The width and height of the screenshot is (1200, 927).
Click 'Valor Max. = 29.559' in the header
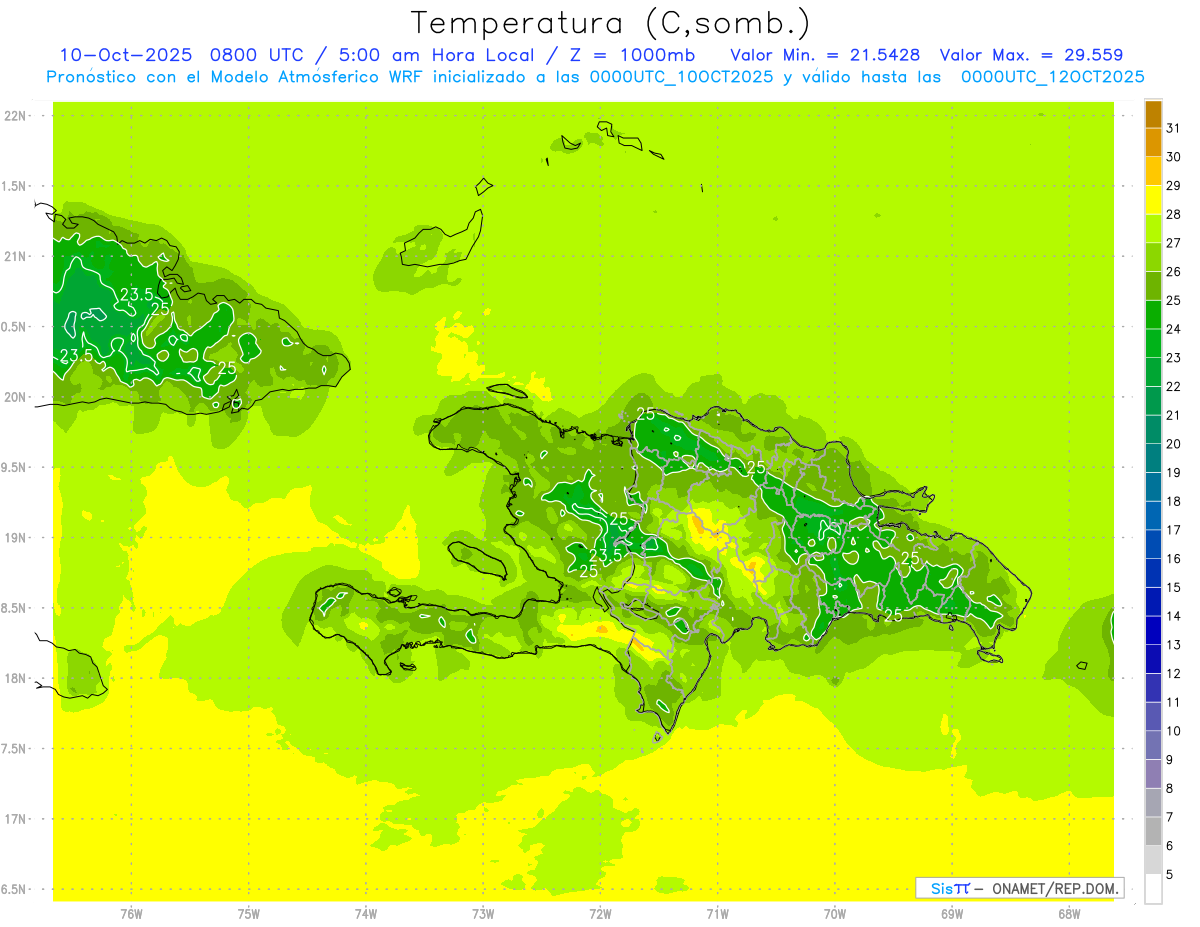(x=1031, y=55)
